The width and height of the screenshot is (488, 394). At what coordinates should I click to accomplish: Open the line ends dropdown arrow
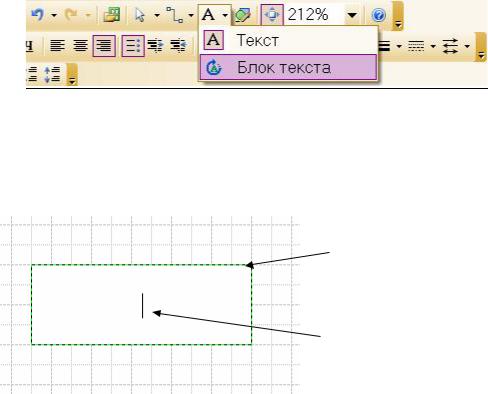(x=467, y=46)
